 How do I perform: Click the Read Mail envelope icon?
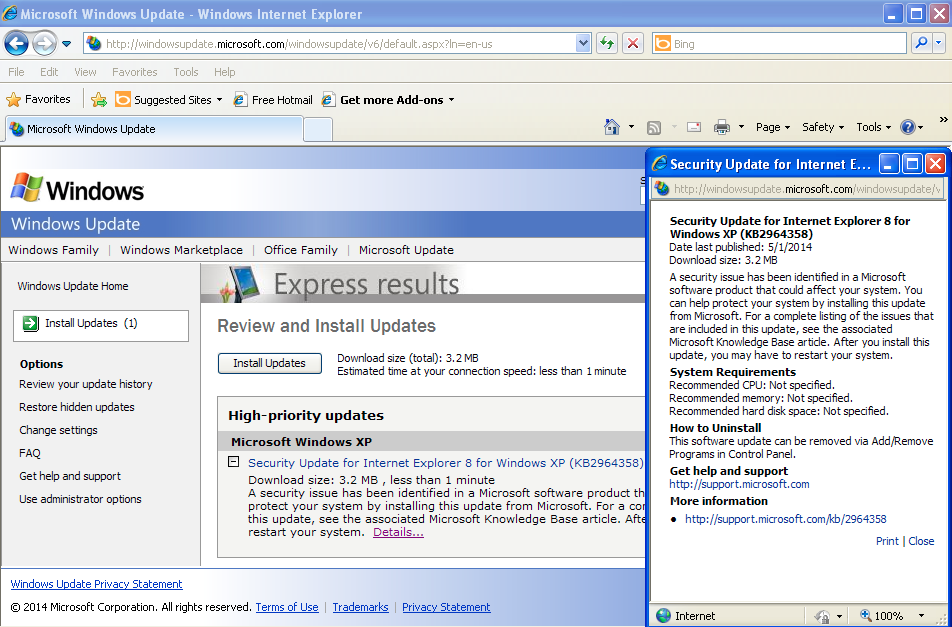[x=694, y=127]
